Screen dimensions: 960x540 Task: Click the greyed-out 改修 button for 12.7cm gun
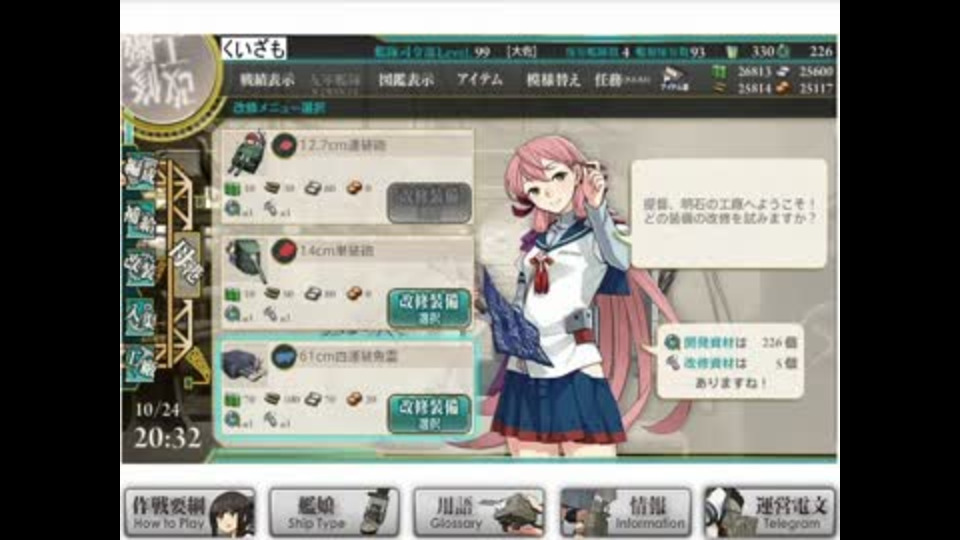(x=429, y=203)
